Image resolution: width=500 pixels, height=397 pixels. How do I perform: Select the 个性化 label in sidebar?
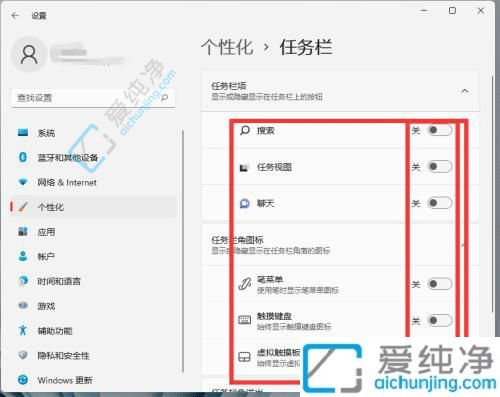pos(50,207)
